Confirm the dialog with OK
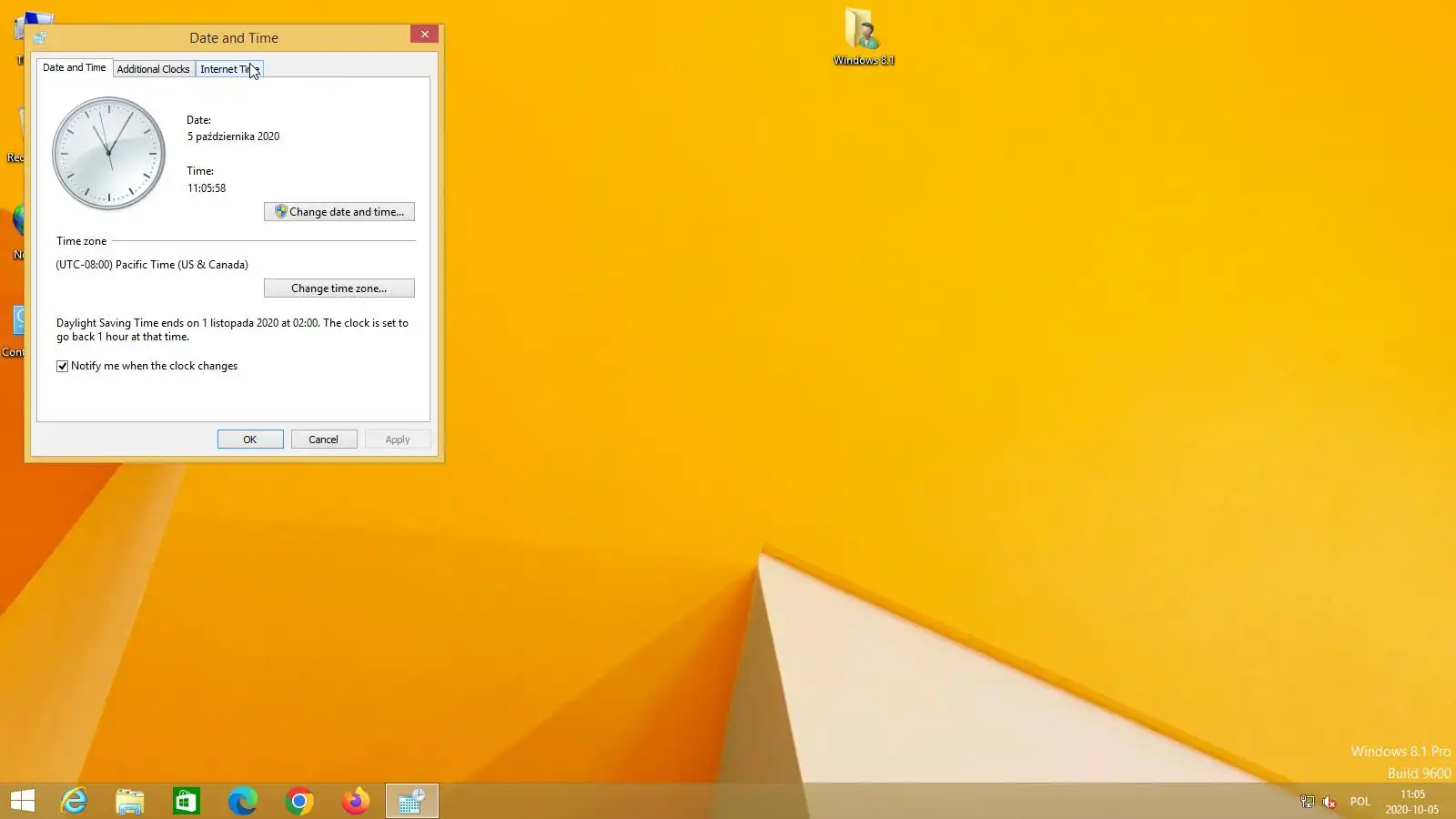The width and height of the screenshot is (1456, 819). [250, 440]
